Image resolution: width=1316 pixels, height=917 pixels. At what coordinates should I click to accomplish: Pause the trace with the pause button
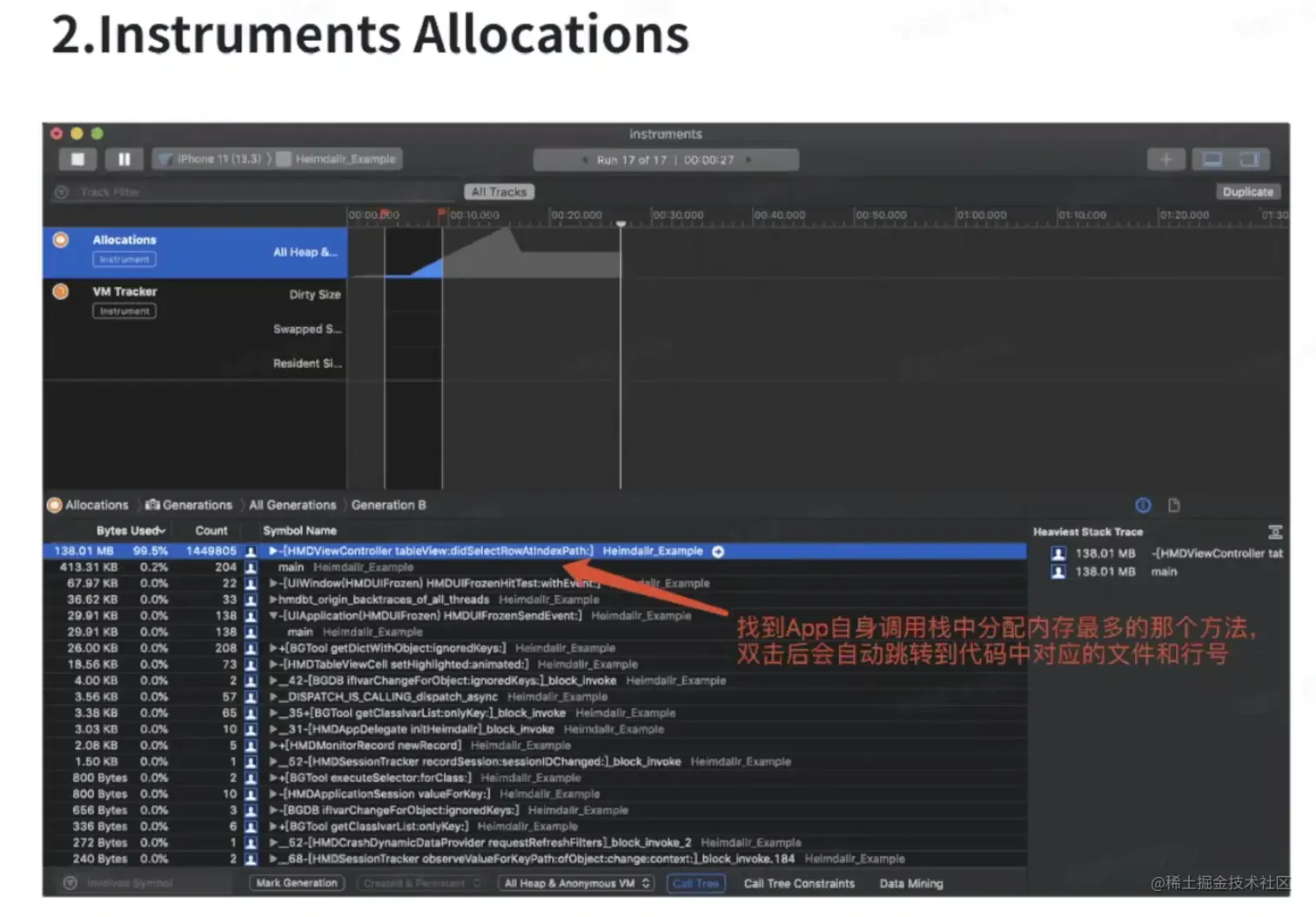(124, 159)
